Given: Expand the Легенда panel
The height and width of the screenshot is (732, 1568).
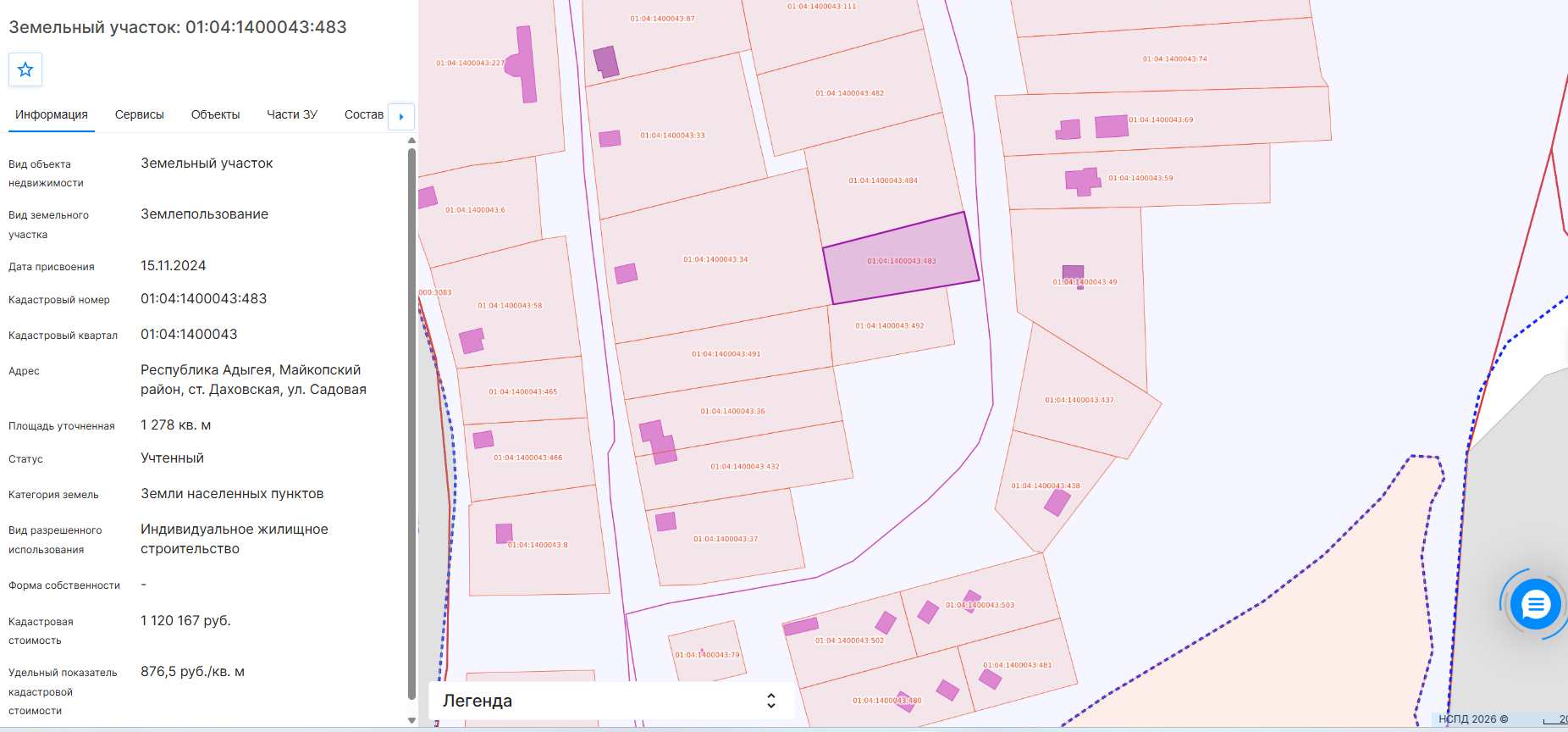Looking at the screenshot, I should (x=611, y=701).
